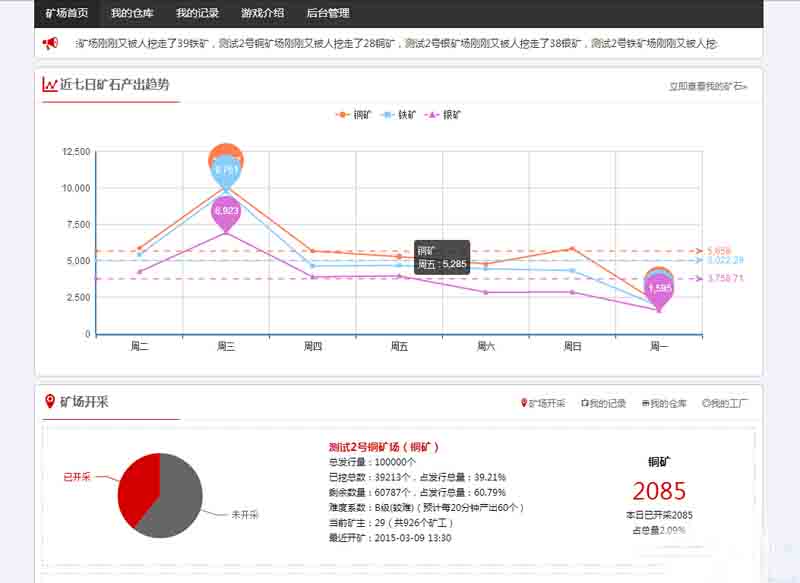The image size is (800, 583).
Task: Click the purple 银矿 marker bubble showing 6,923
Action: pyautogui.click(x=226, y=211)
